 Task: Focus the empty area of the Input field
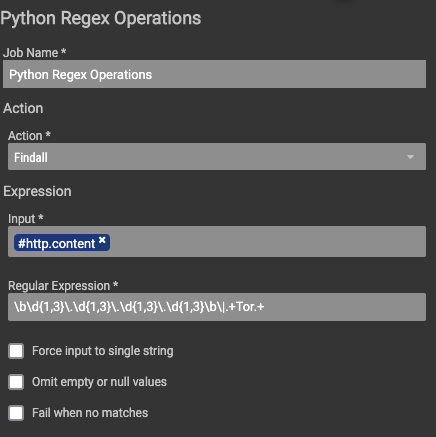pos(267,242)
